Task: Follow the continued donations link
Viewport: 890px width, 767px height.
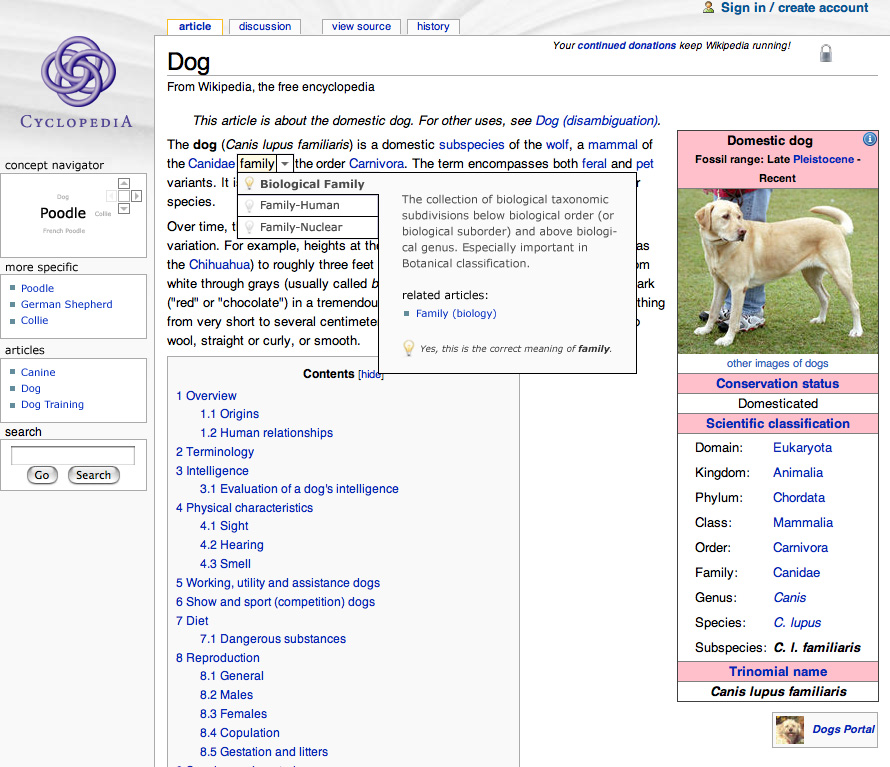Action: [627, 45]
